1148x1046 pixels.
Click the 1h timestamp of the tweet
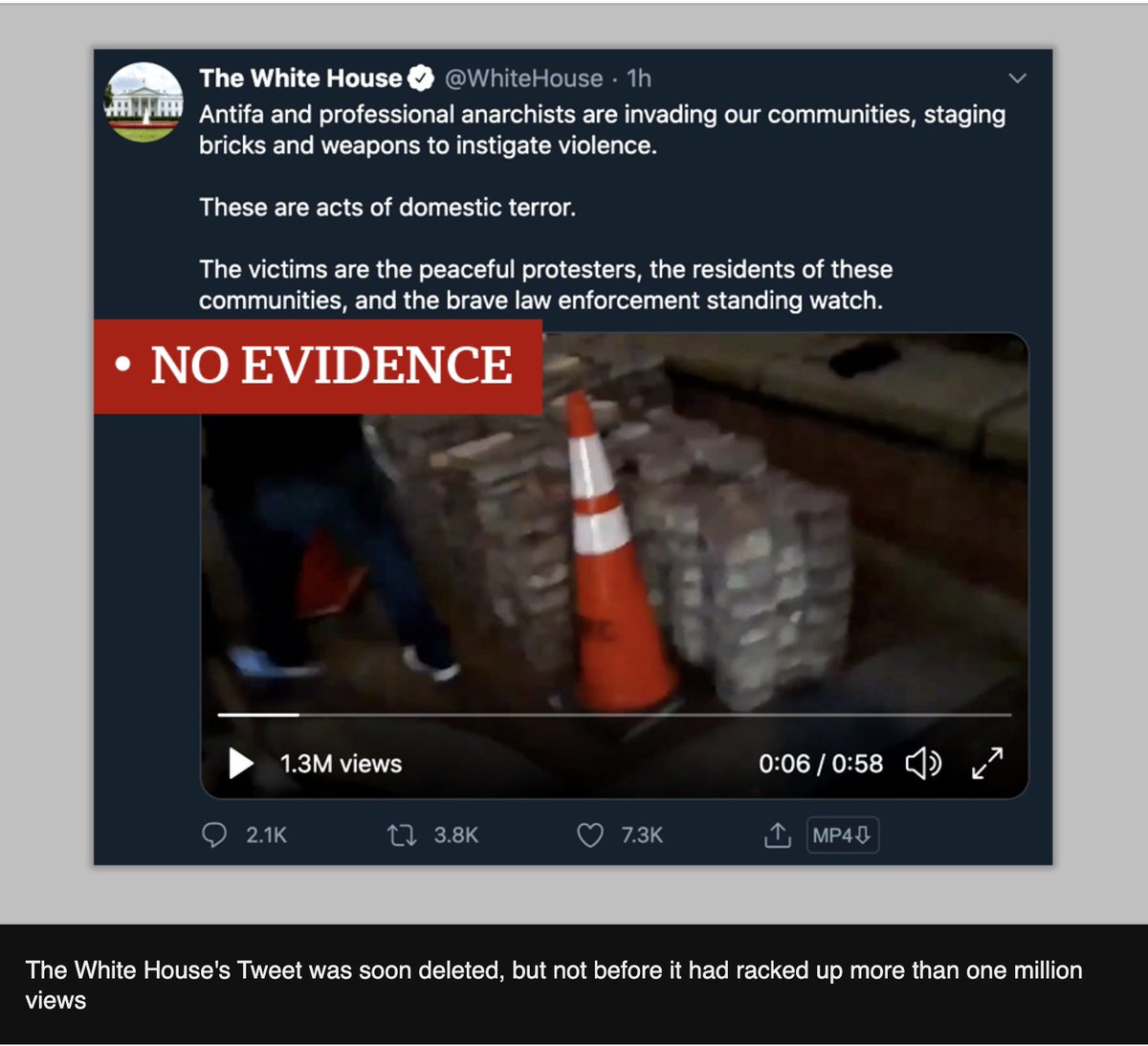(639, 78)
